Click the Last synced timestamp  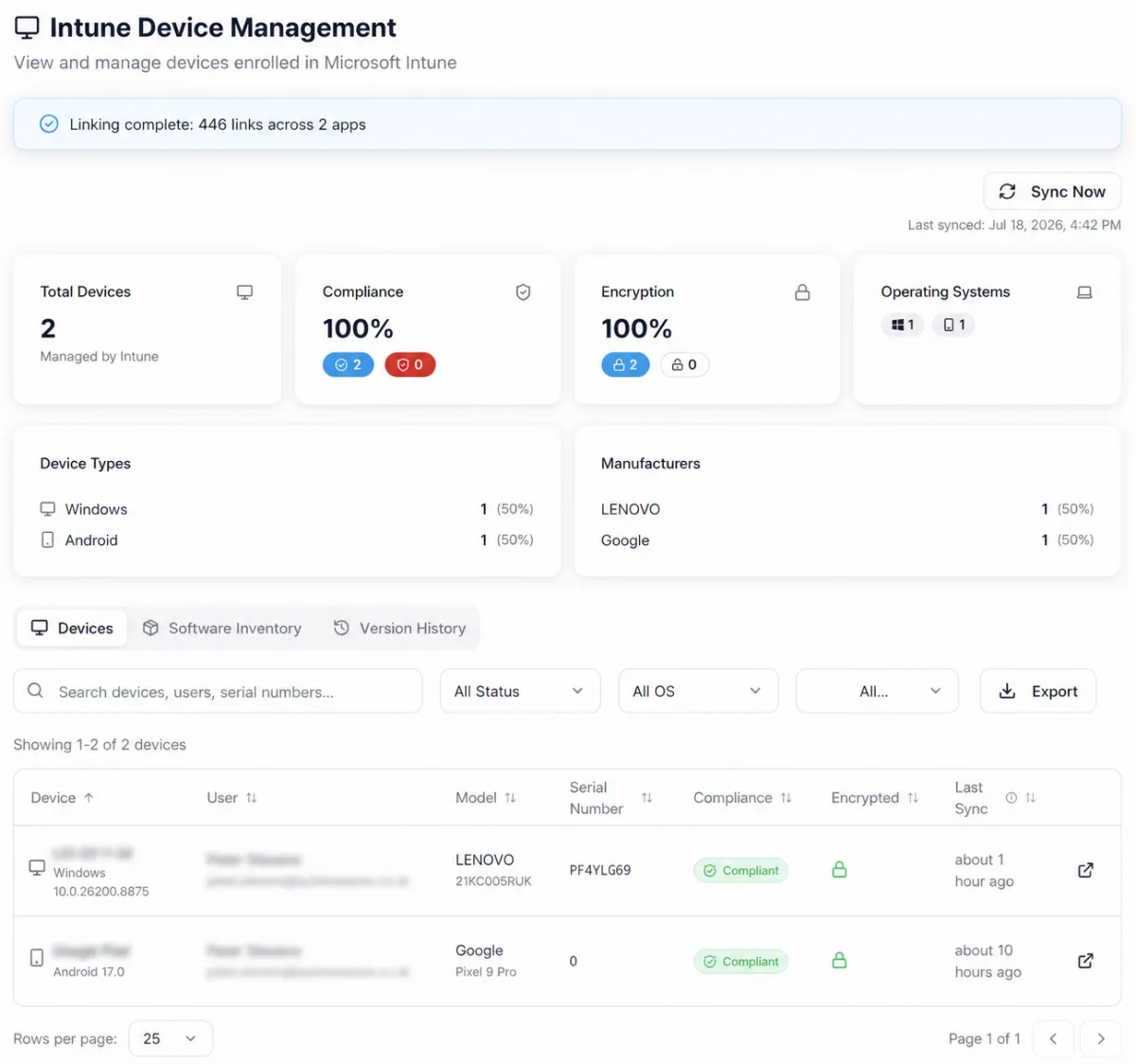click(1014, 225)
